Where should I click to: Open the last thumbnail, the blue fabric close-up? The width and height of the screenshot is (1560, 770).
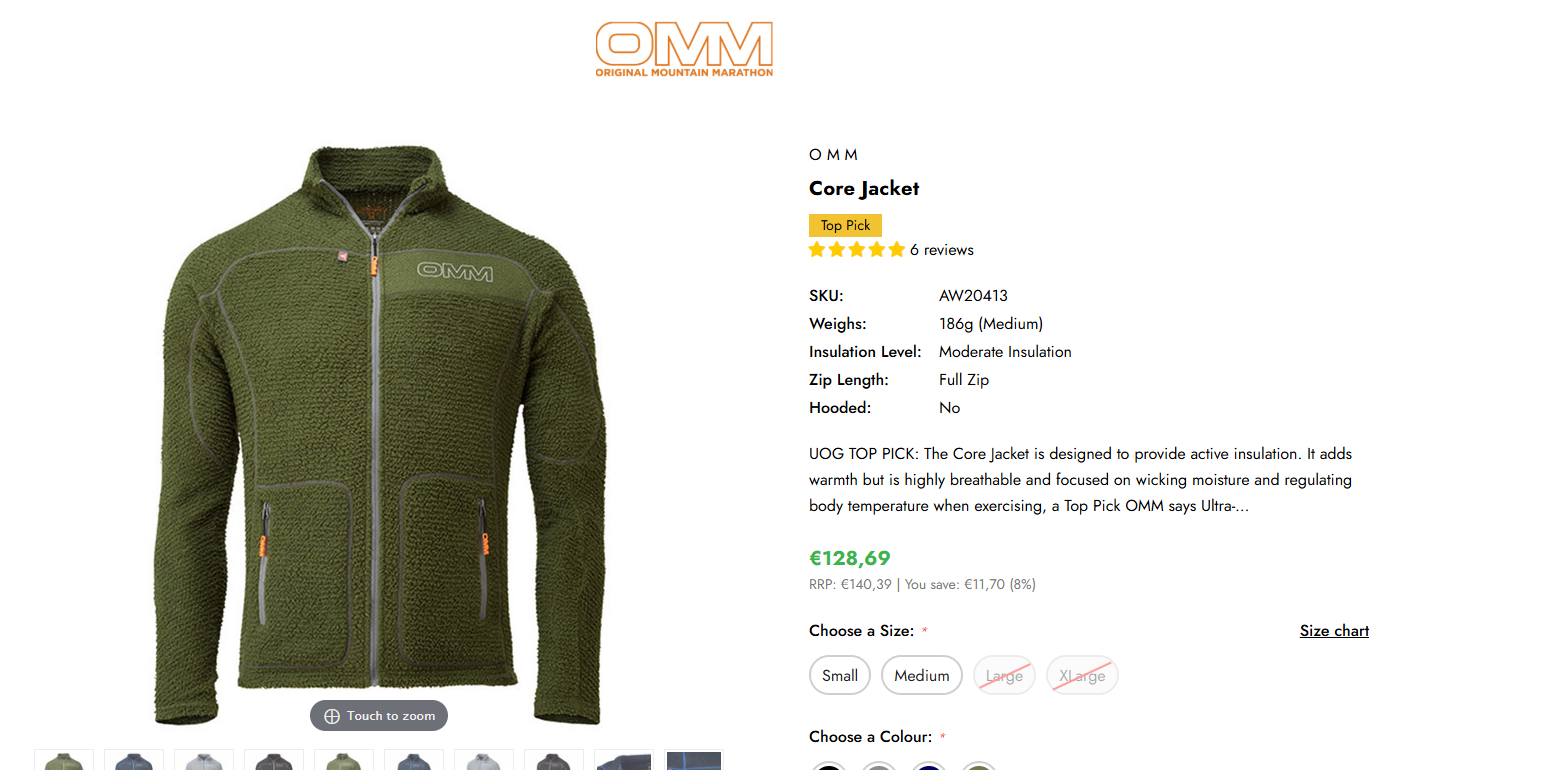point(694,760)
